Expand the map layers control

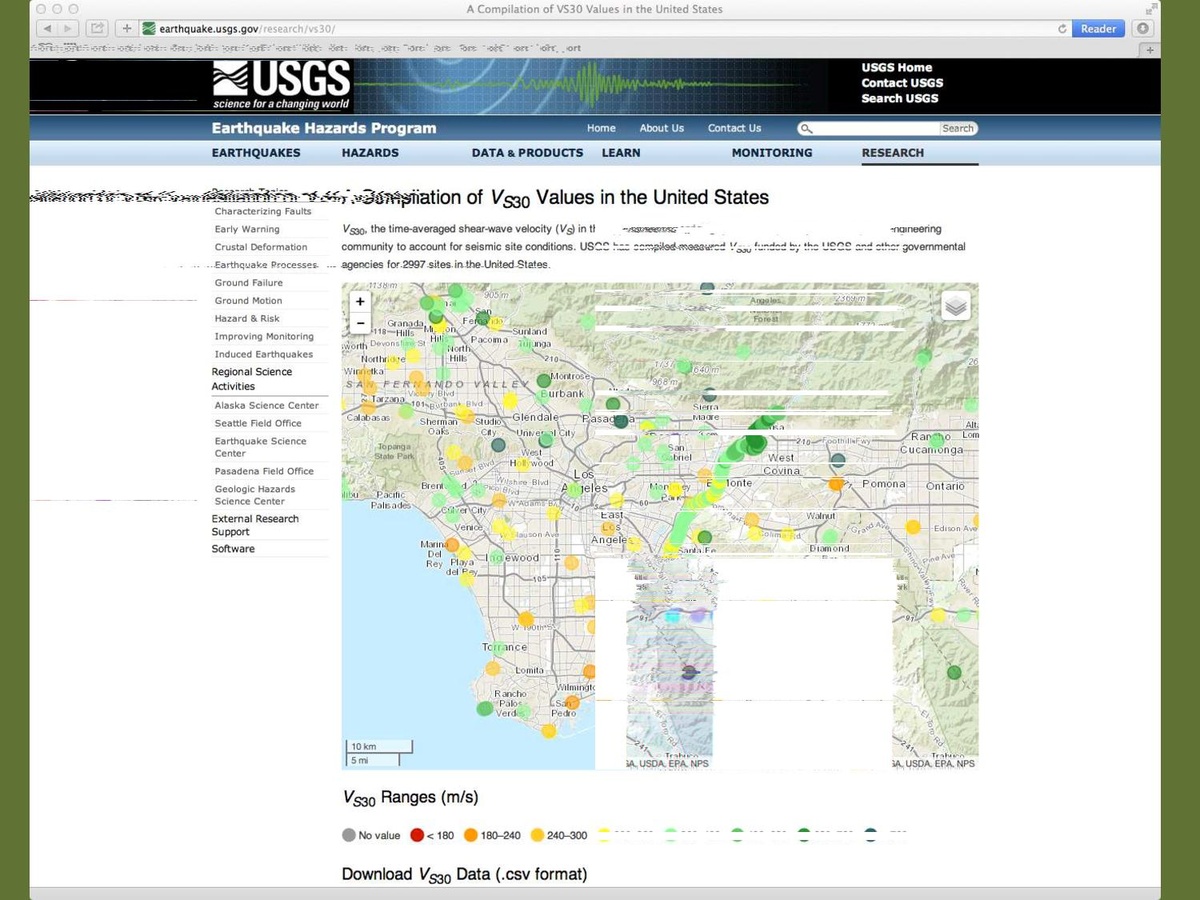pos(956,306)
